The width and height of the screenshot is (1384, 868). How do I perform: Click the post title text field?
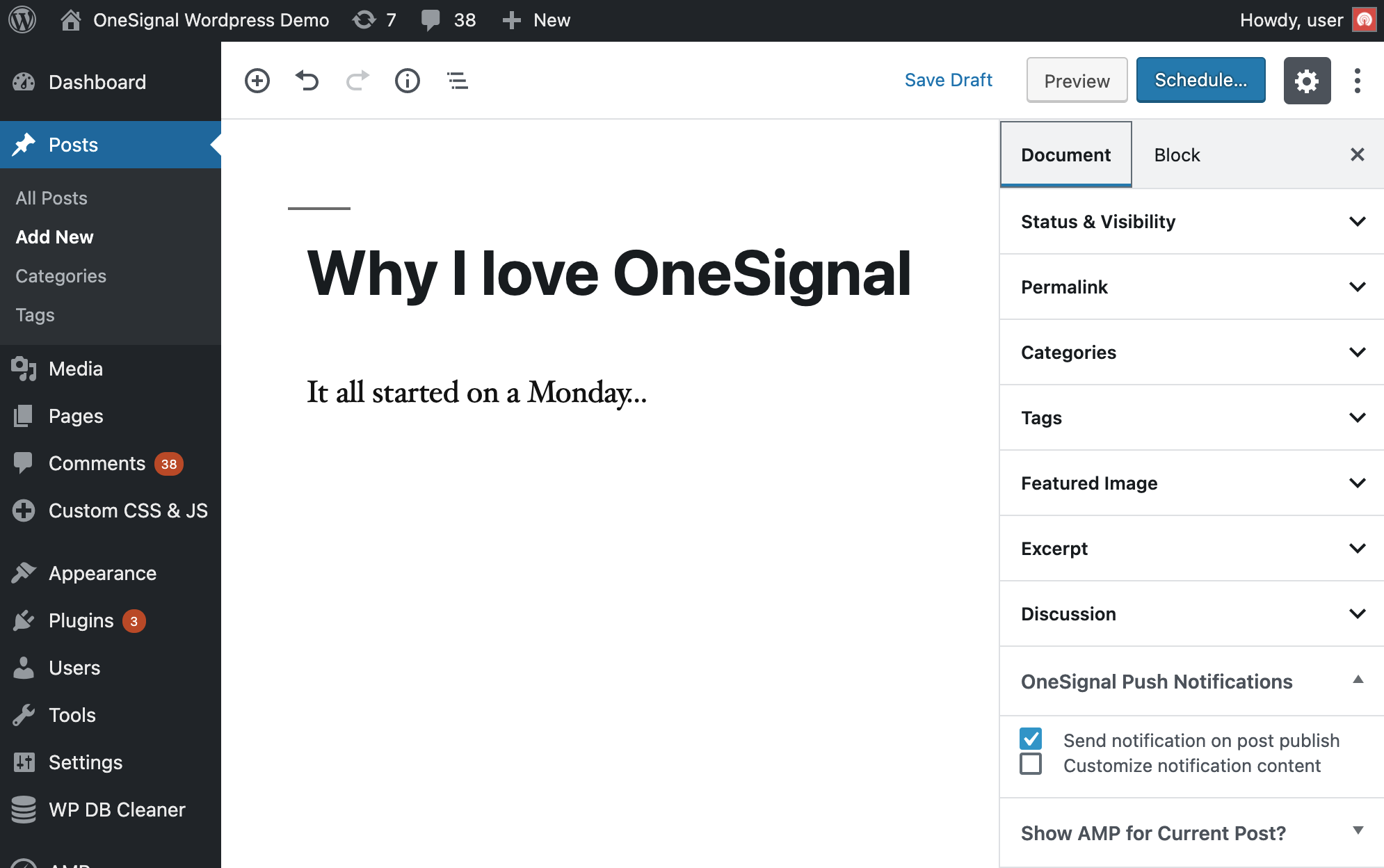click(x=609, y=274)
